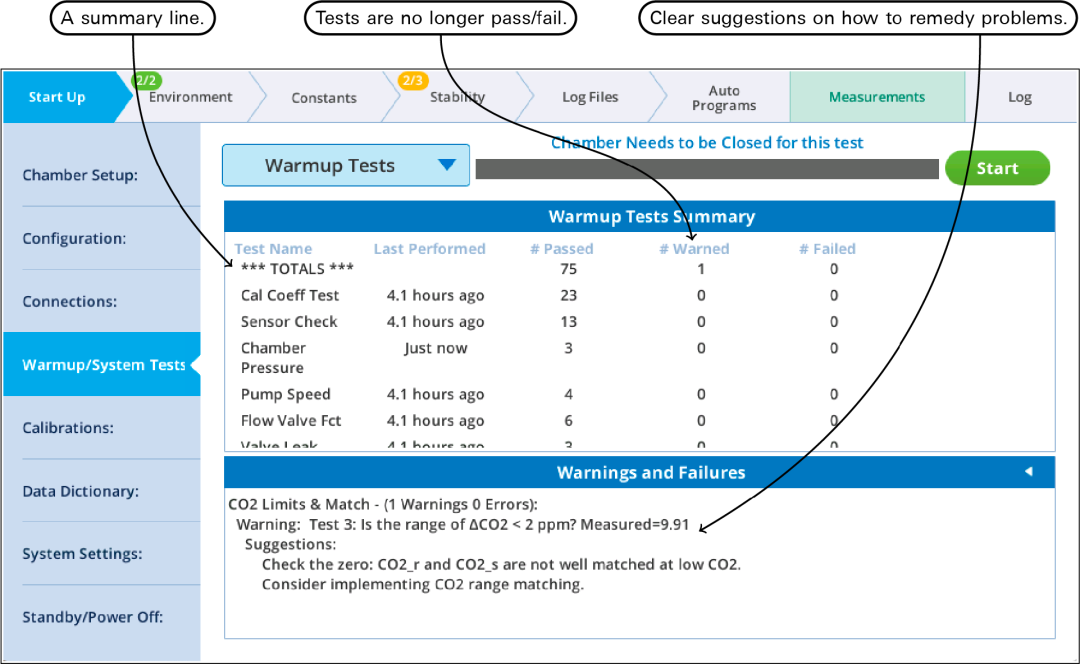Click the gray test progress bar
This screenshot has width=1080, height=664.
point(707,169)
